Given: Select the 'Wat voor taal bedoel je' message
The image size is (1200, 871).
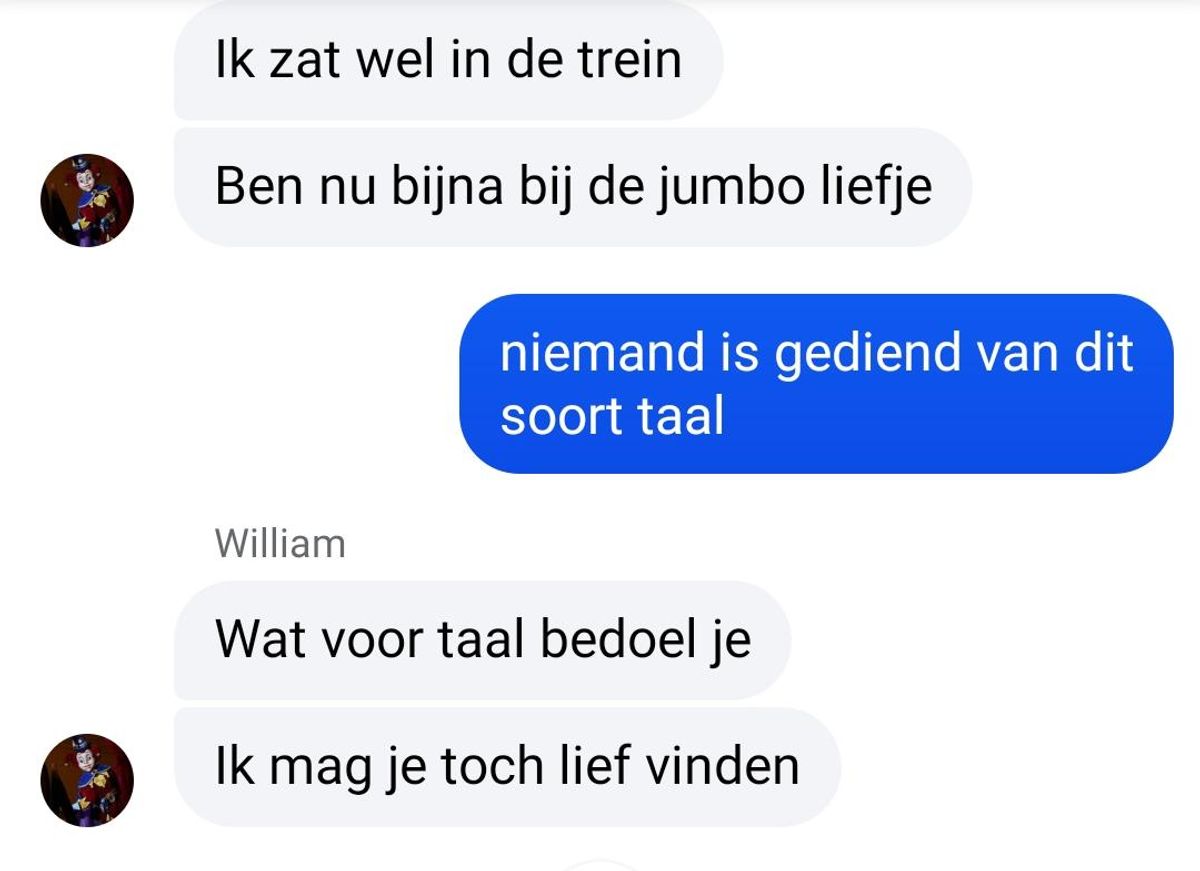Looking at the screenshot, I should coord(482,640).
